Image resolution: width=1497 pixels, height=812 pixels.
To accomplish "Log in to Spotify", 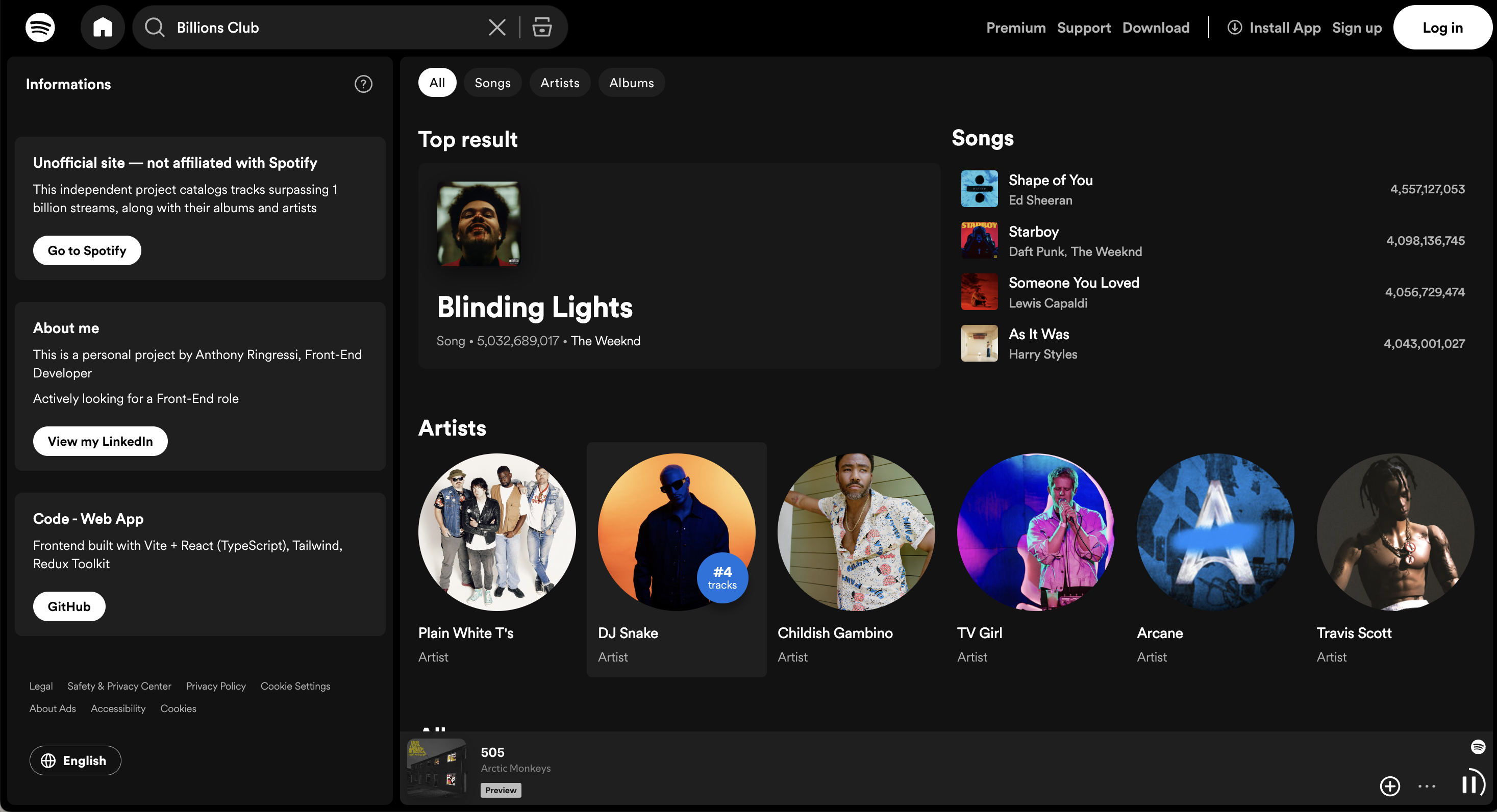I will click(x=1442, y=27).
